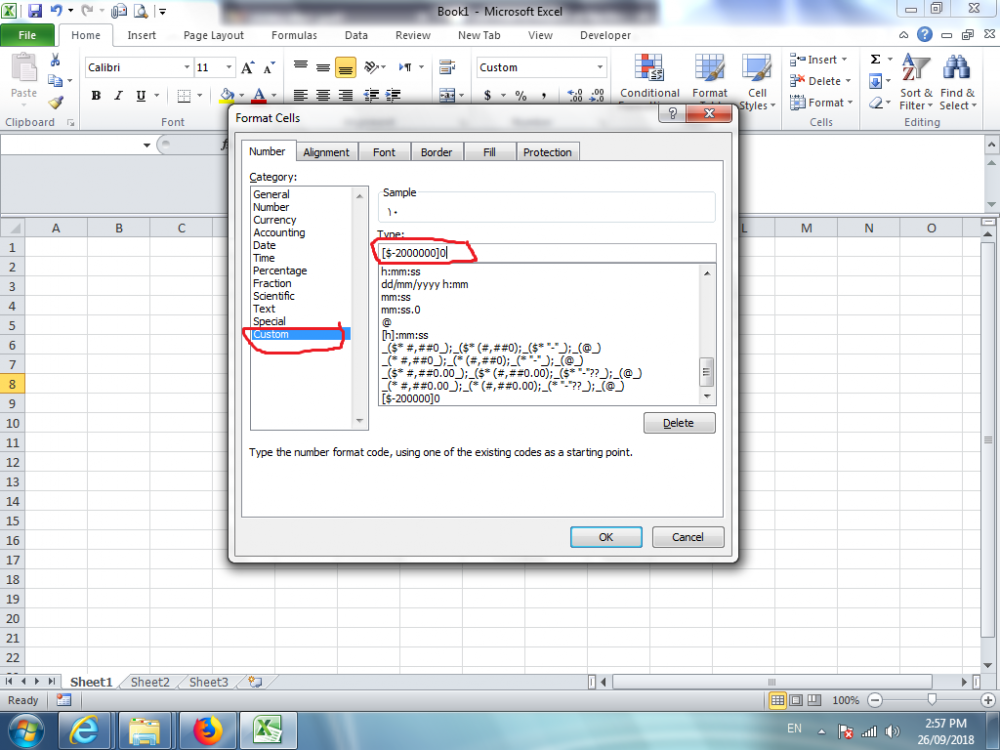Click the Windows Start button
Viewport: 1000px width, 750px height.
26,731
